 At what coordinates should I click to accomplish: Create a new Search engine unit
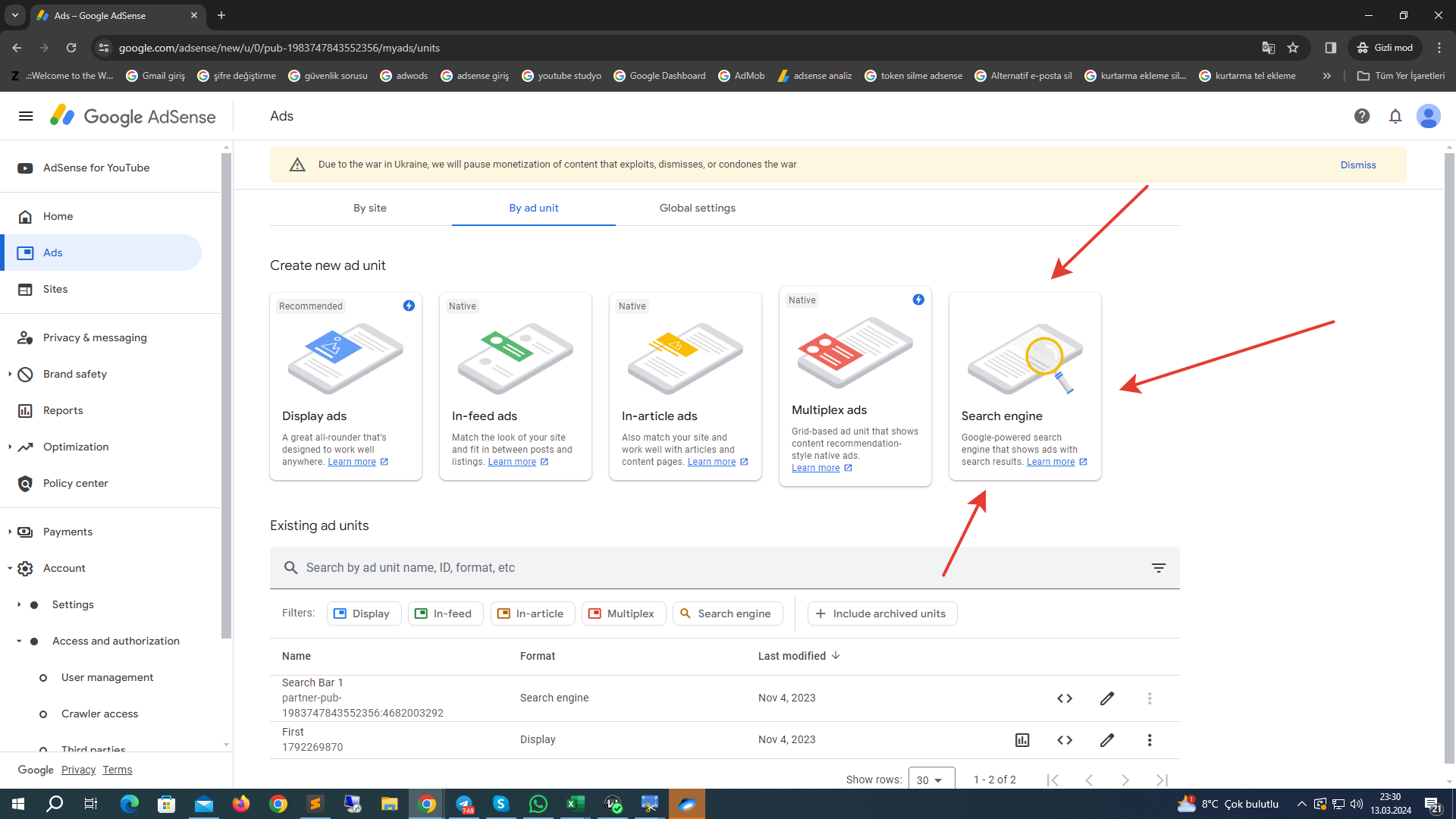coord(1025,386)
